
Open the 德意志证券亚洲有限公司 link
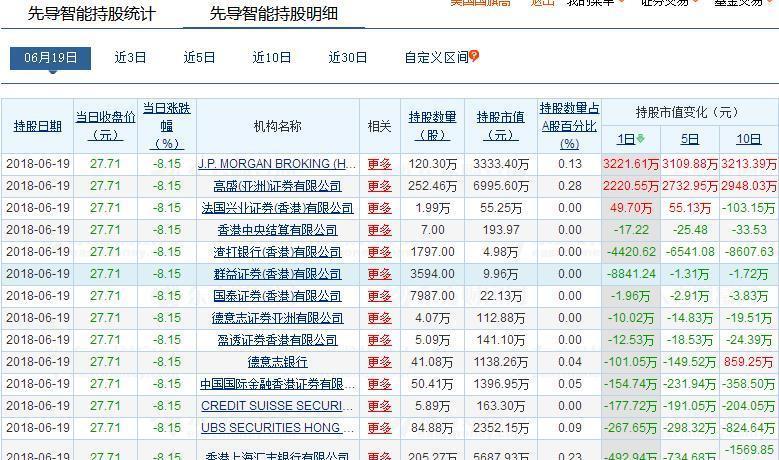click(277, 318)
